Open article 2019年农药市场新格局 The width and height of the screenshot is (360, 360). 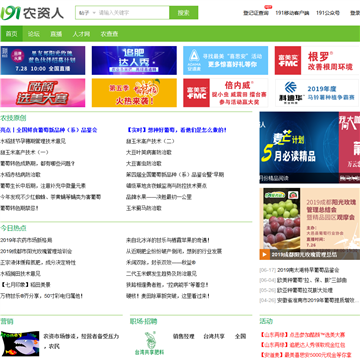(26, 240)
